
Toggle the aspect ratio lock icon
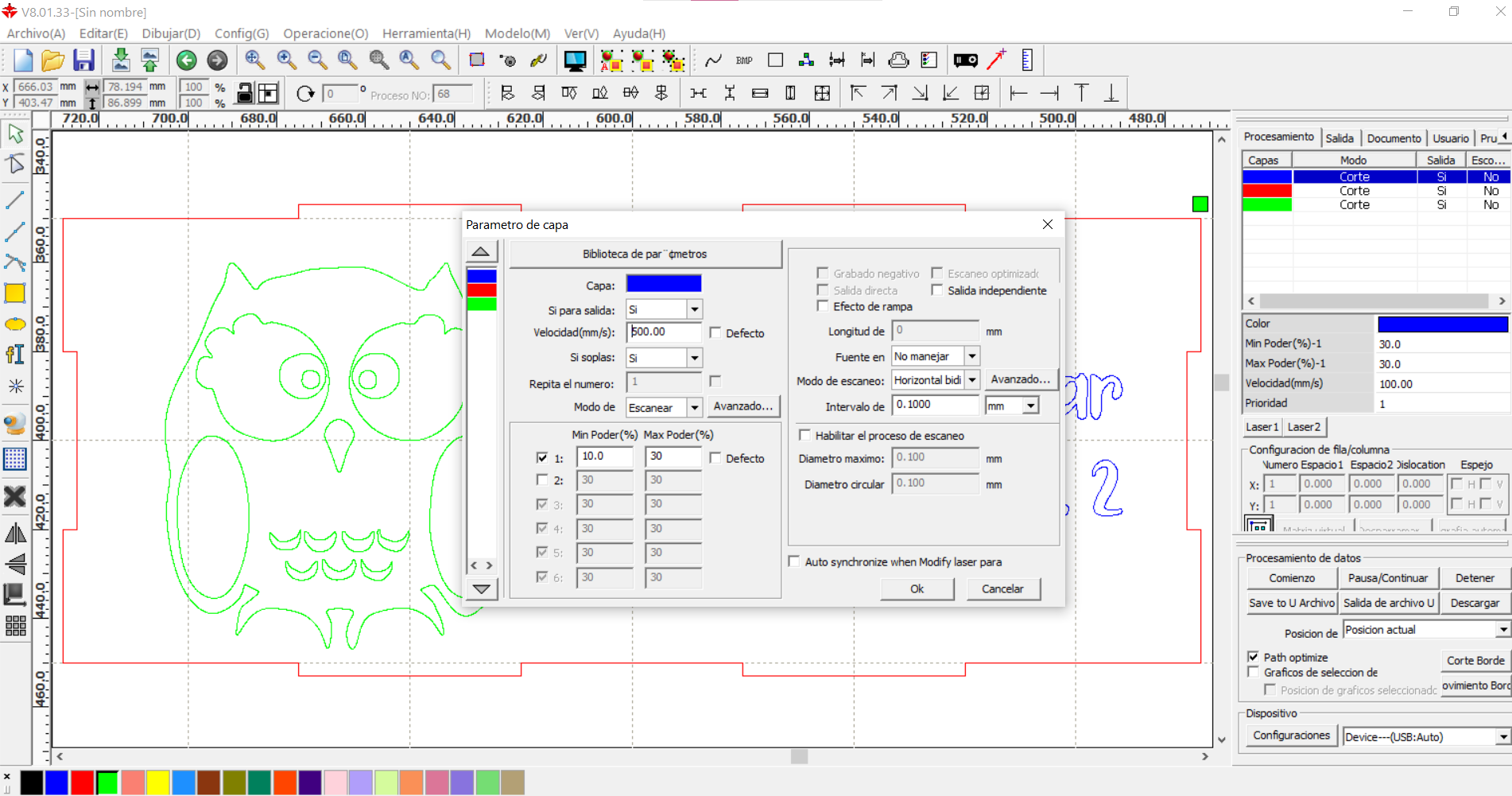point(245,94)
